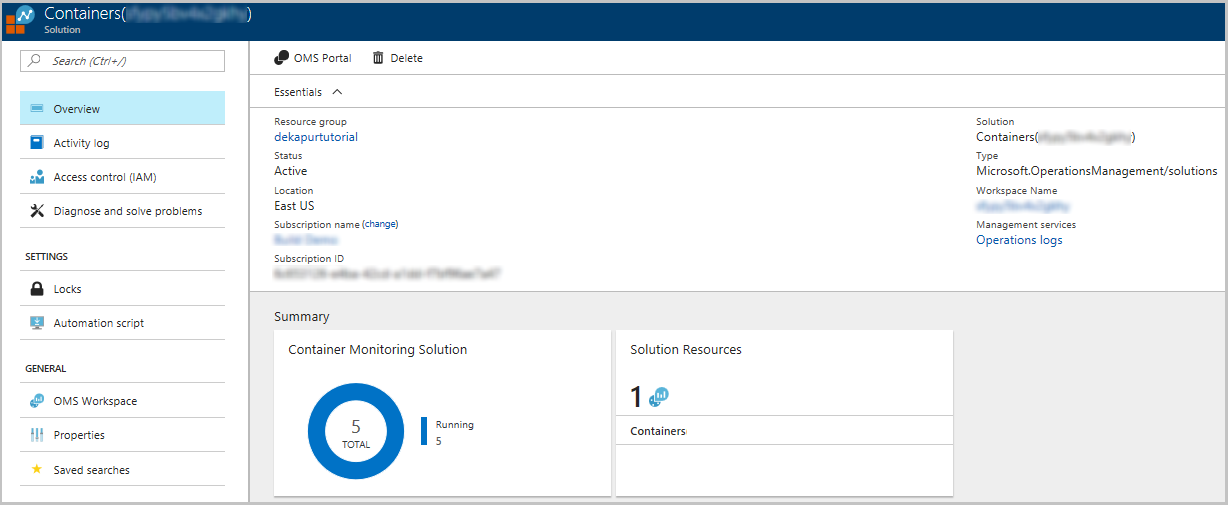Open Diagnose and solve problems

pos(122,211)
